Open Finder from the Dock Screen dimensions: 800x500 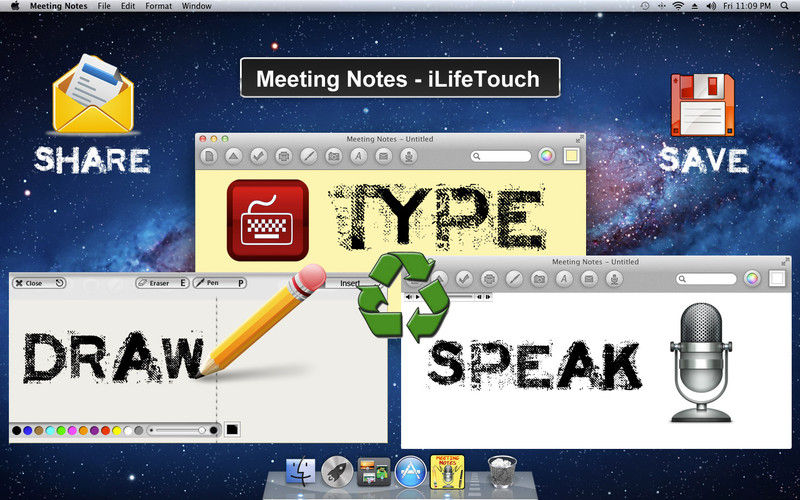(x=301, y=471)
